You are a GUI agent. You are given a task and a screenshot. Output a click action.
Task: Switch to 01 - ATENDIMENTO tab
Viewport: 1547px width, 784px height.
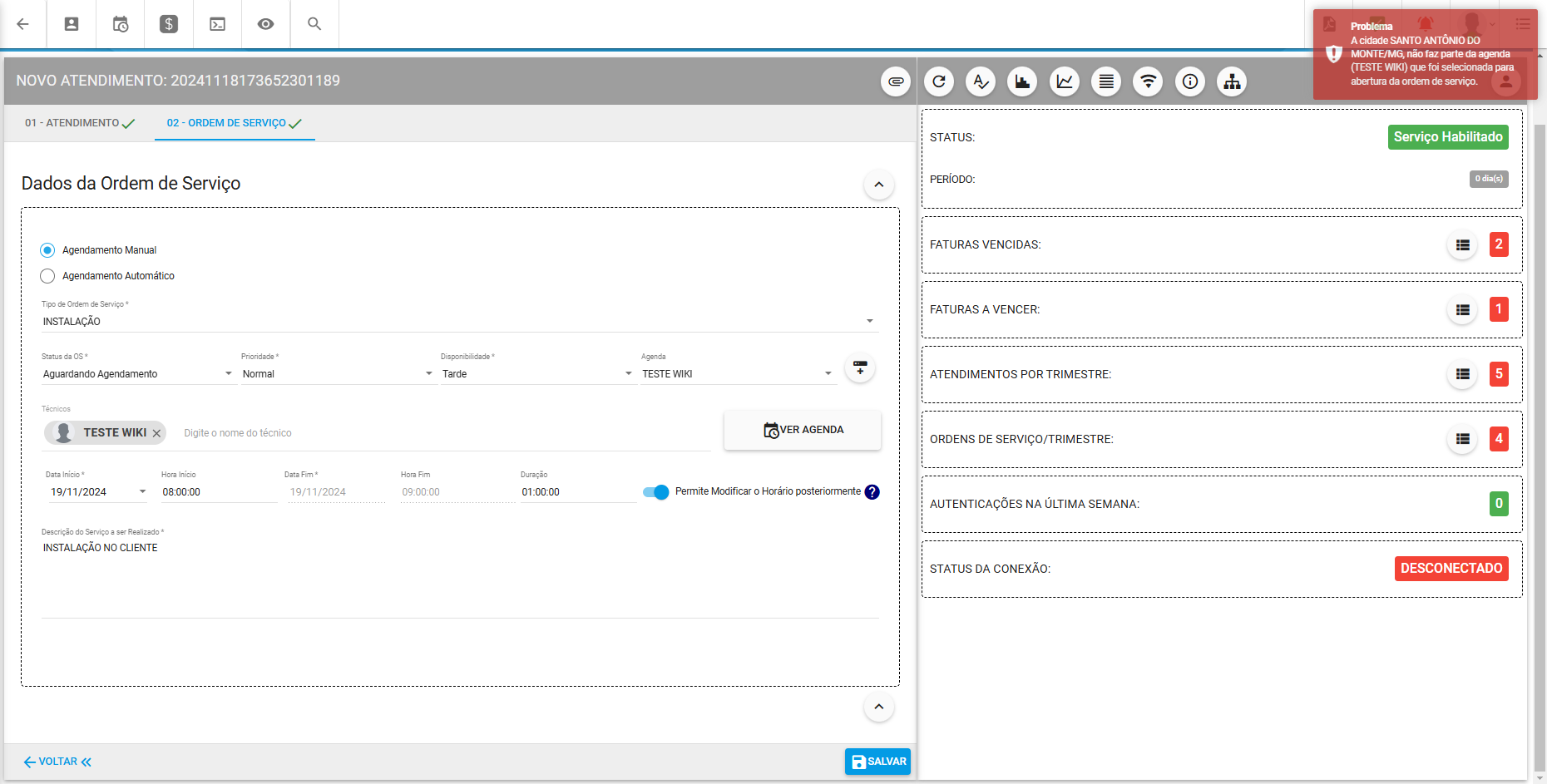80,123
